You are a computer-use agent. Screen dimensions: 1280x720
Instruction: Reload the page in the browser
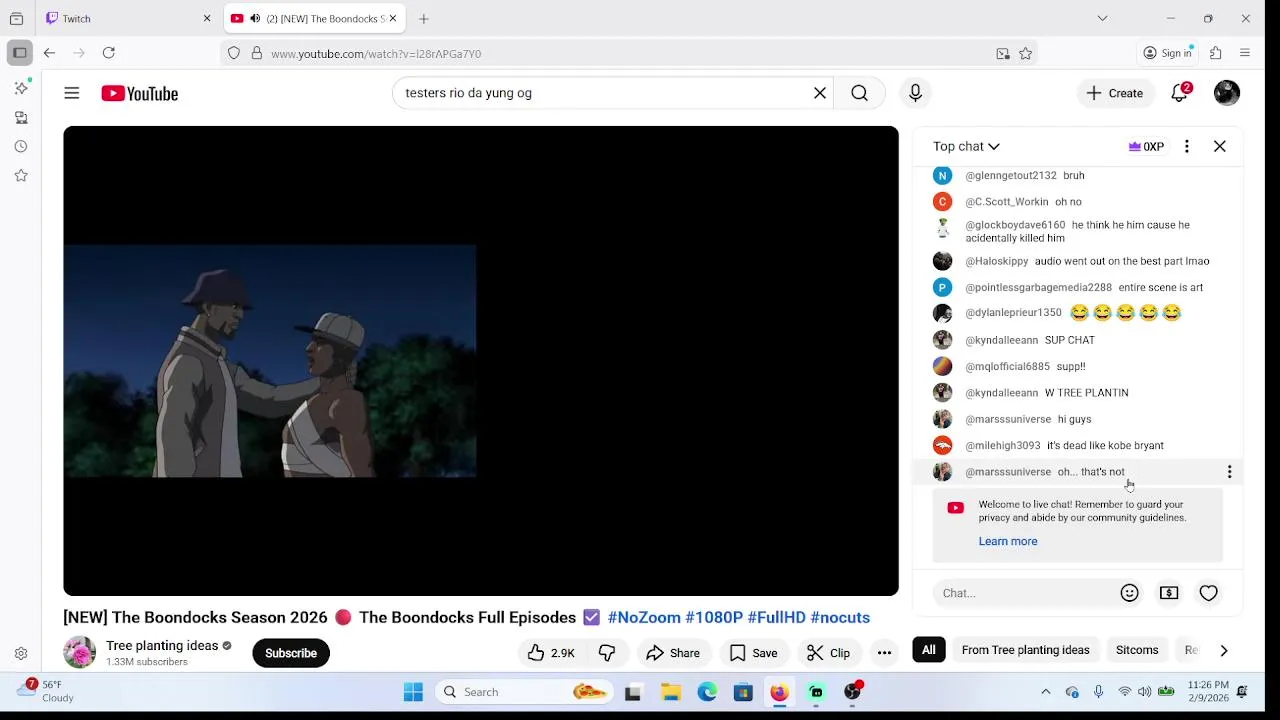tap(109, 53)
